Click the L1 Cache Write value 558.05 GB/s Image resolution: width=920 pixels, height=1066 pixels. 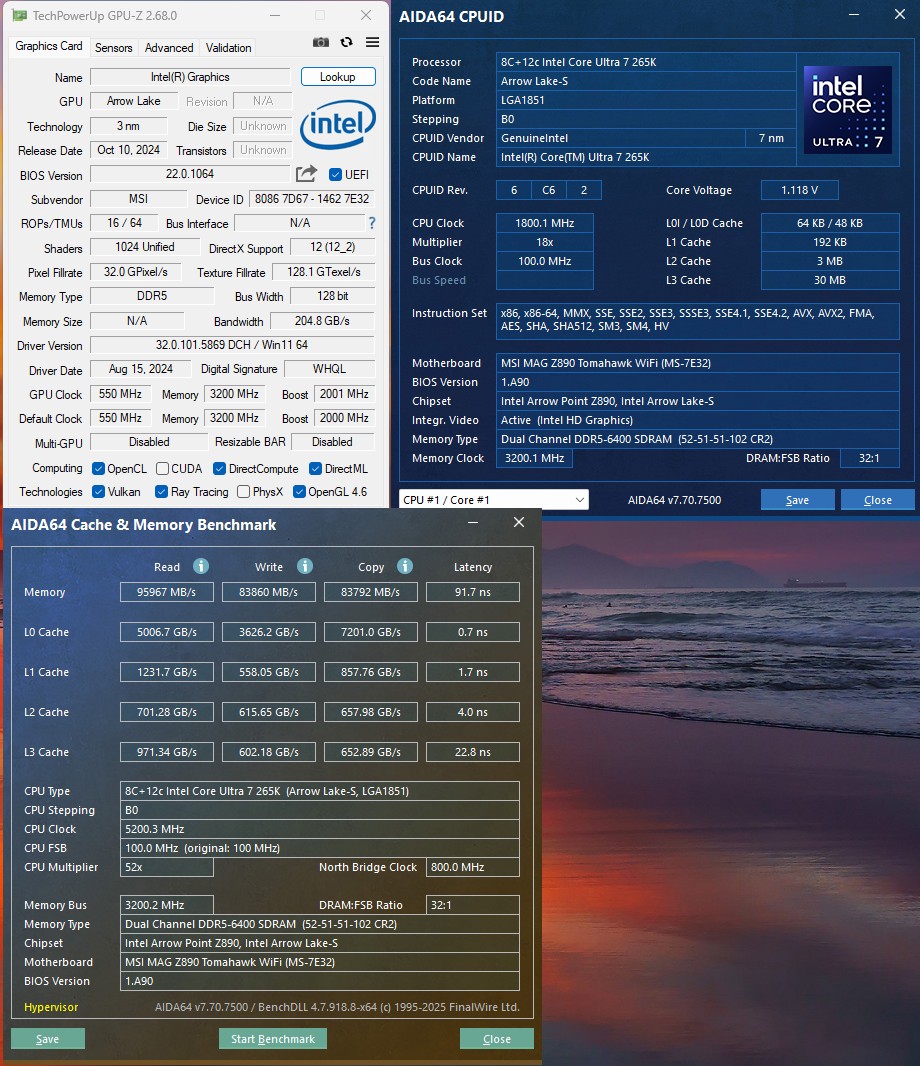click(x=269, y=672)
